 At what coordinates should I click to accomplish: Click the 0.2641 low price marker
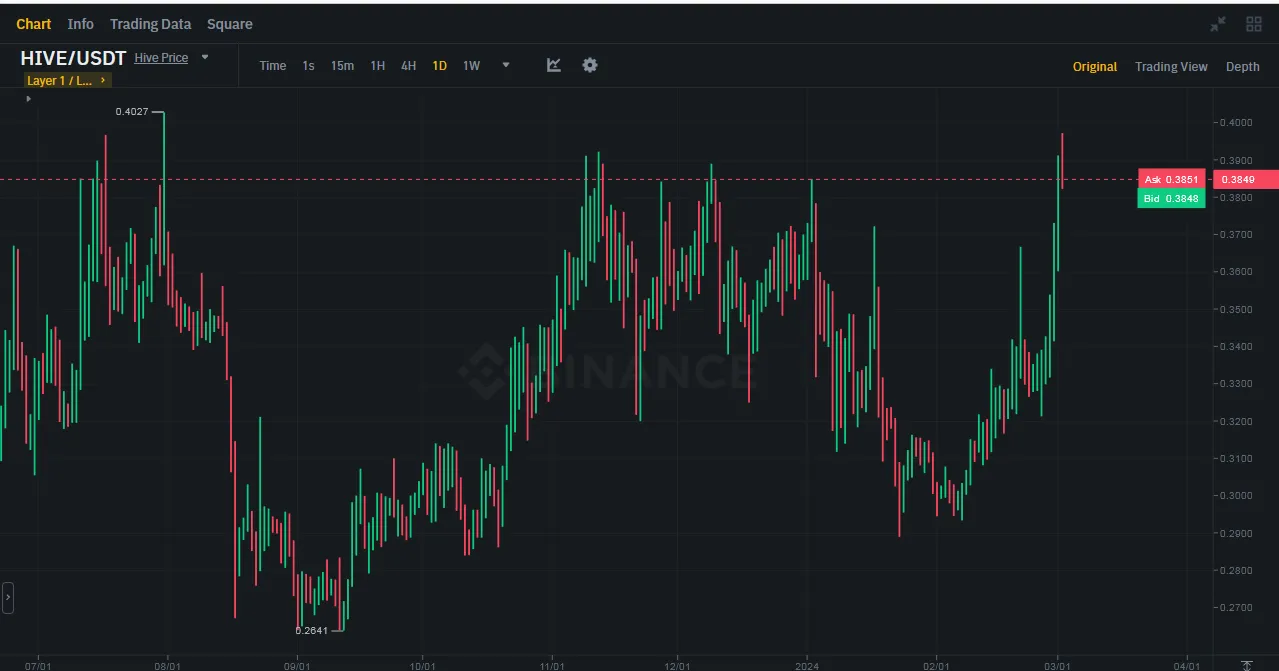tap(311, 631)
